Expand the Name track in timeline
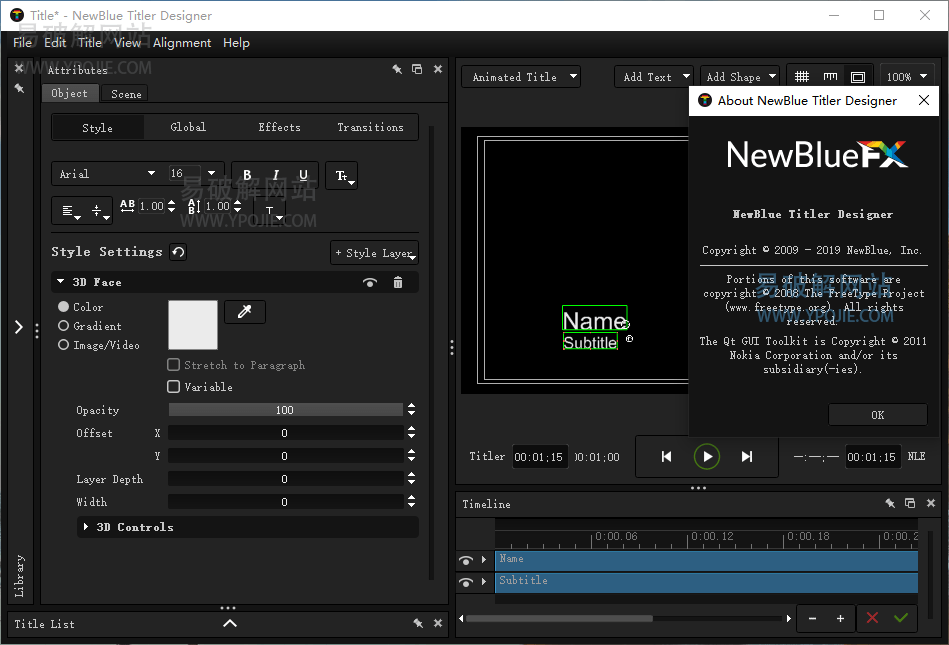Screen dimensions: 949x645 point(484,560)
